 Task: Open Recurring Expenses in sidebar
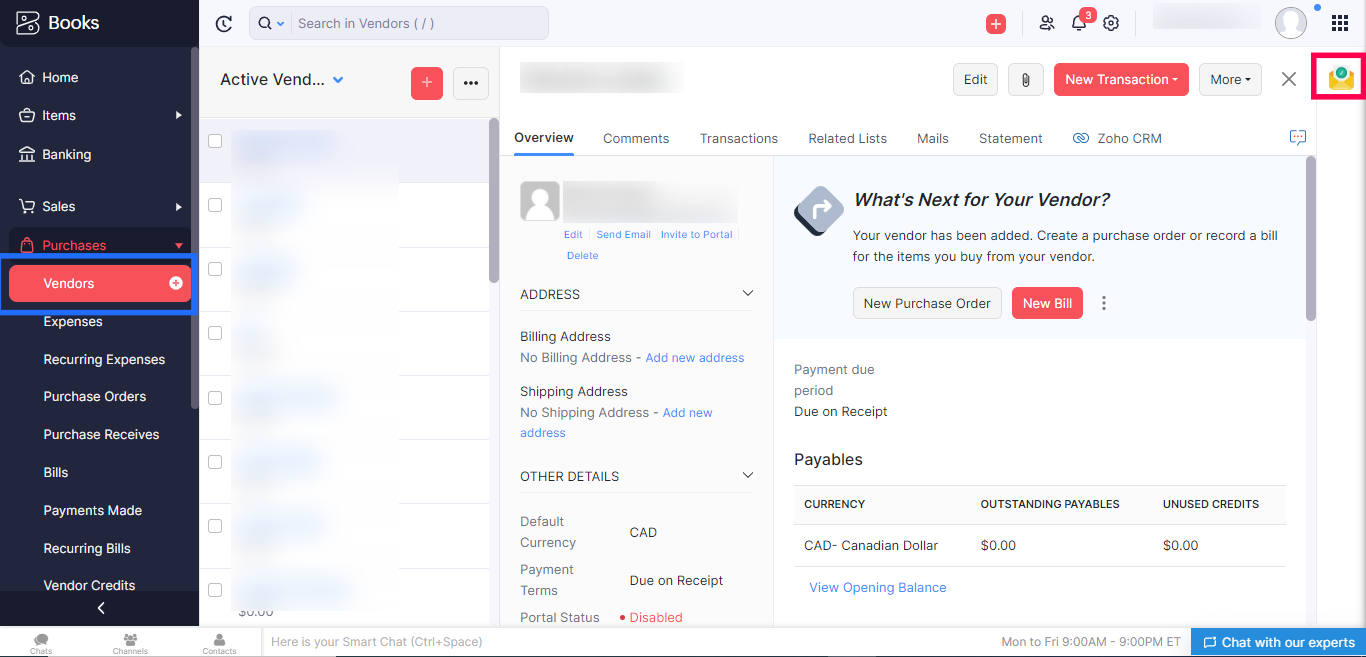[104, 359]
